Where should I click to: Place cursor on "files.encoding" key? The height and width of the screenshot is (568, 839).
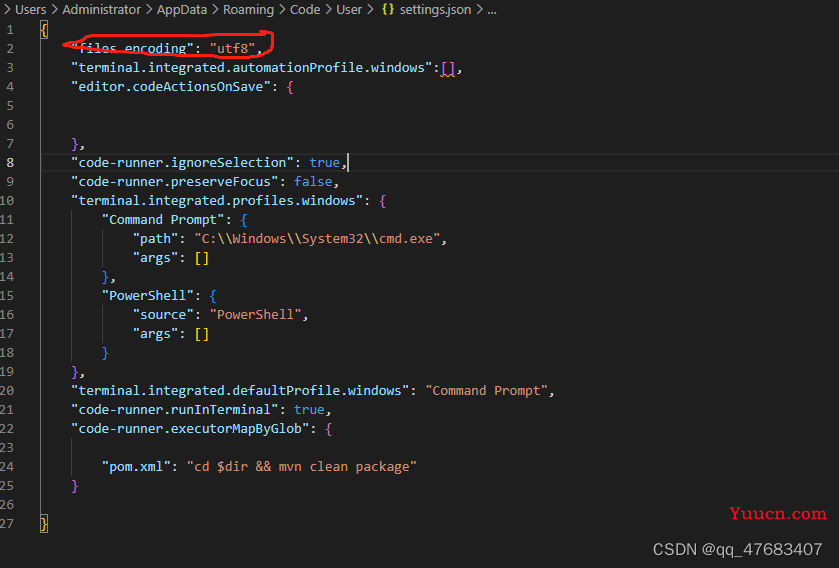(x=132, y=49)
